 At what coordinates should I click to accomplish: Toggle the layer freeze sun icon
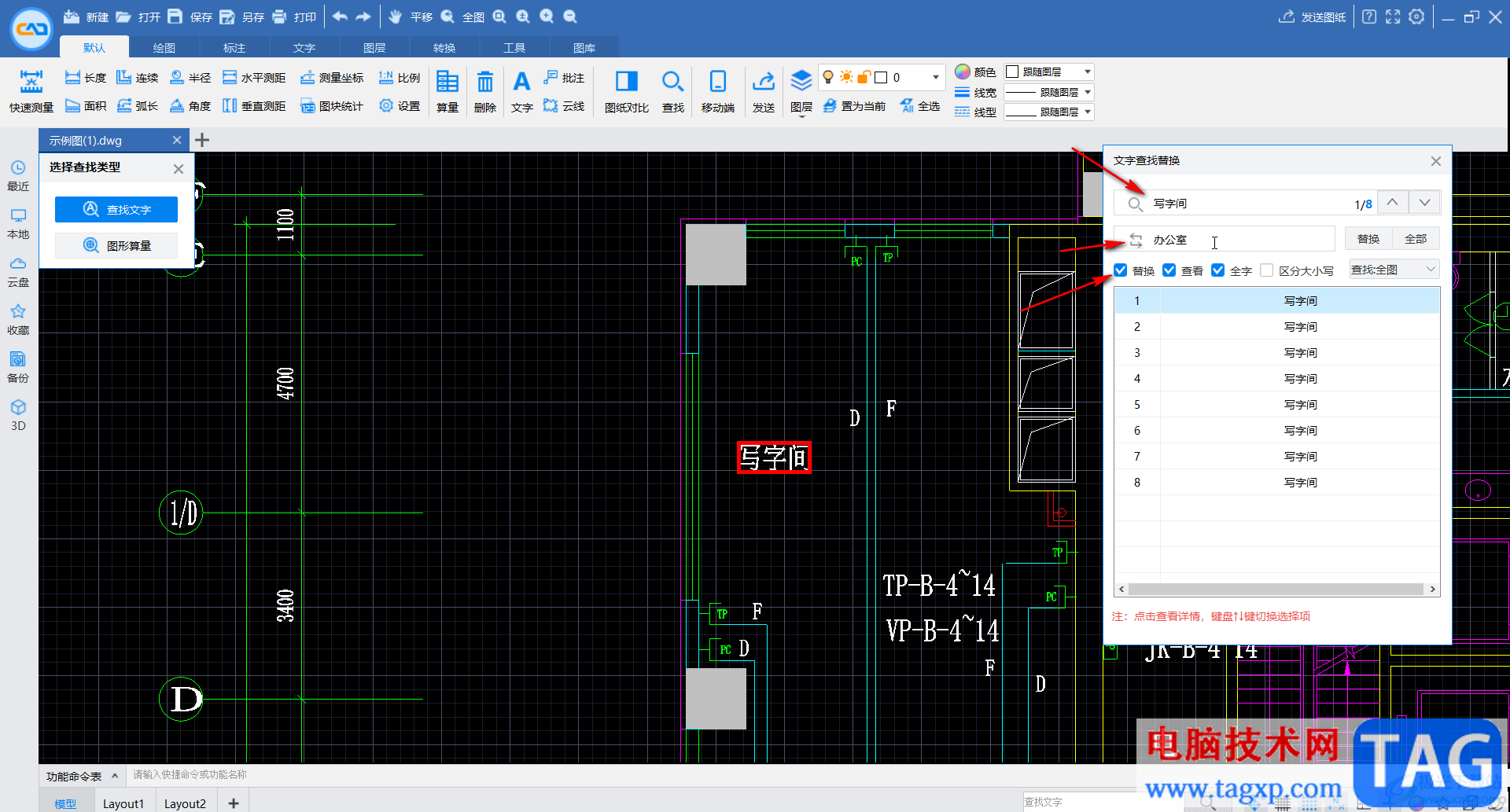coord(846,77)
